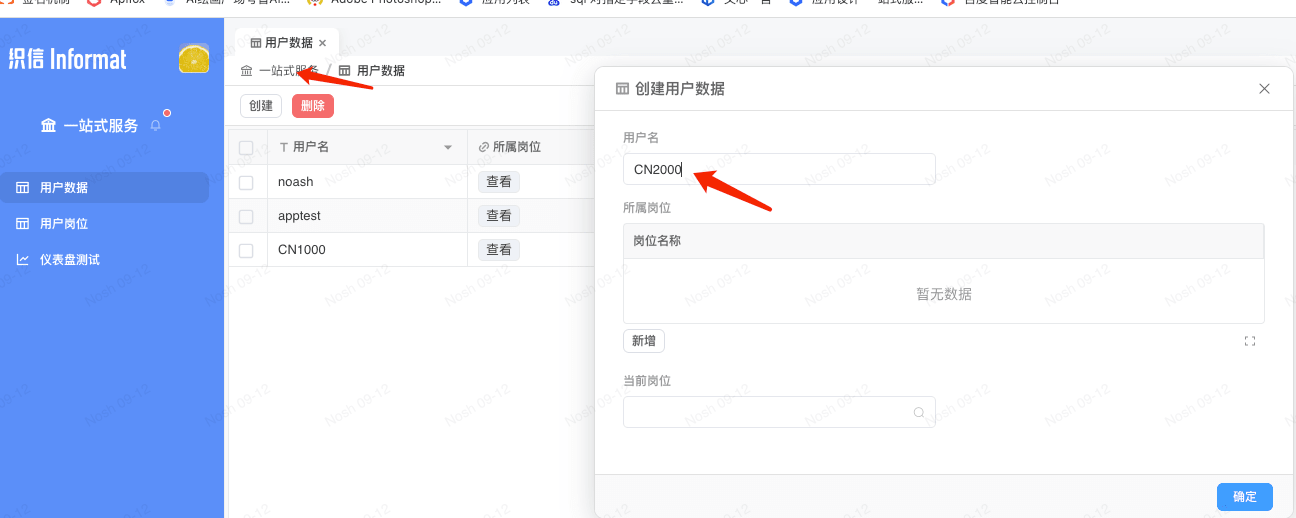Image resolution: width=1296 pixels, height=518 pixels.
Task: Click the building icon beside sidebar 一站式服务 title
Action: (48, 126)
